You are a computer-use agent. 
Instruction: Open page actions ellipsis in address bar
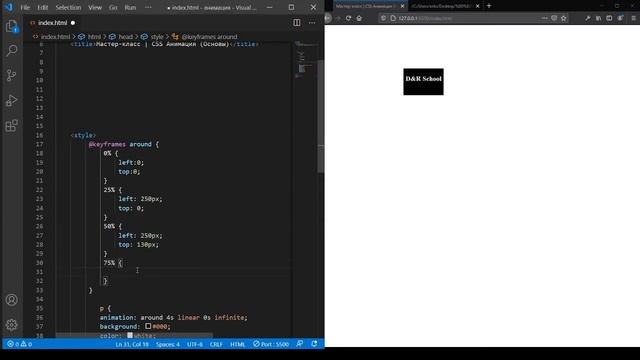544,18
